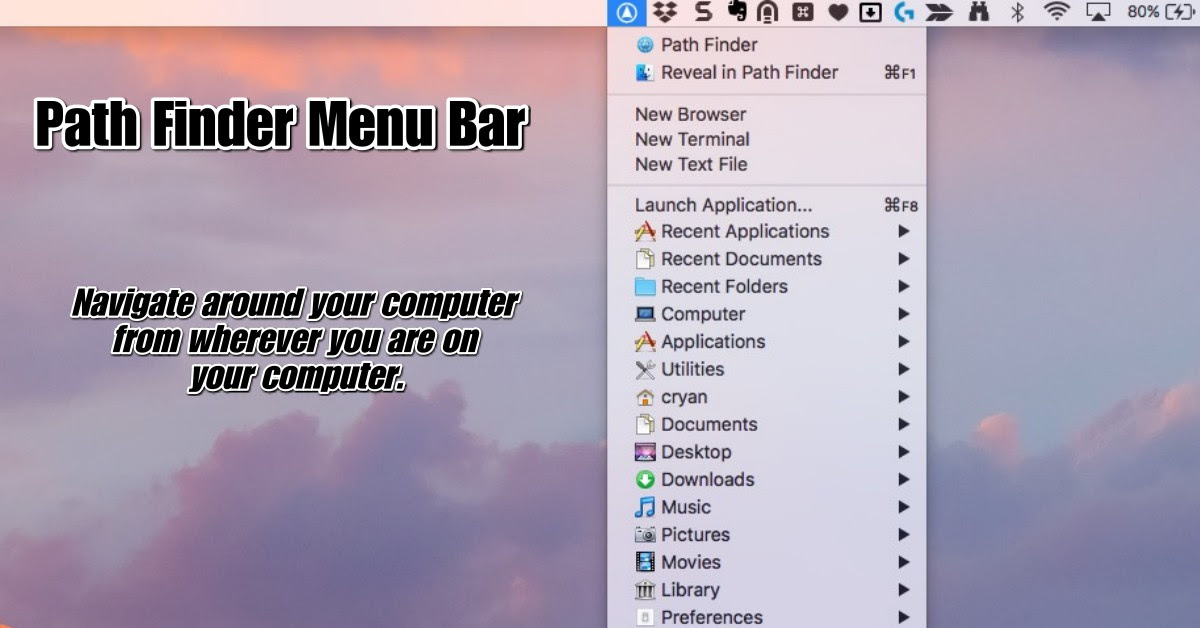
Task: Open the Evernote elephant menu bar icon
Action: [736, 12]
